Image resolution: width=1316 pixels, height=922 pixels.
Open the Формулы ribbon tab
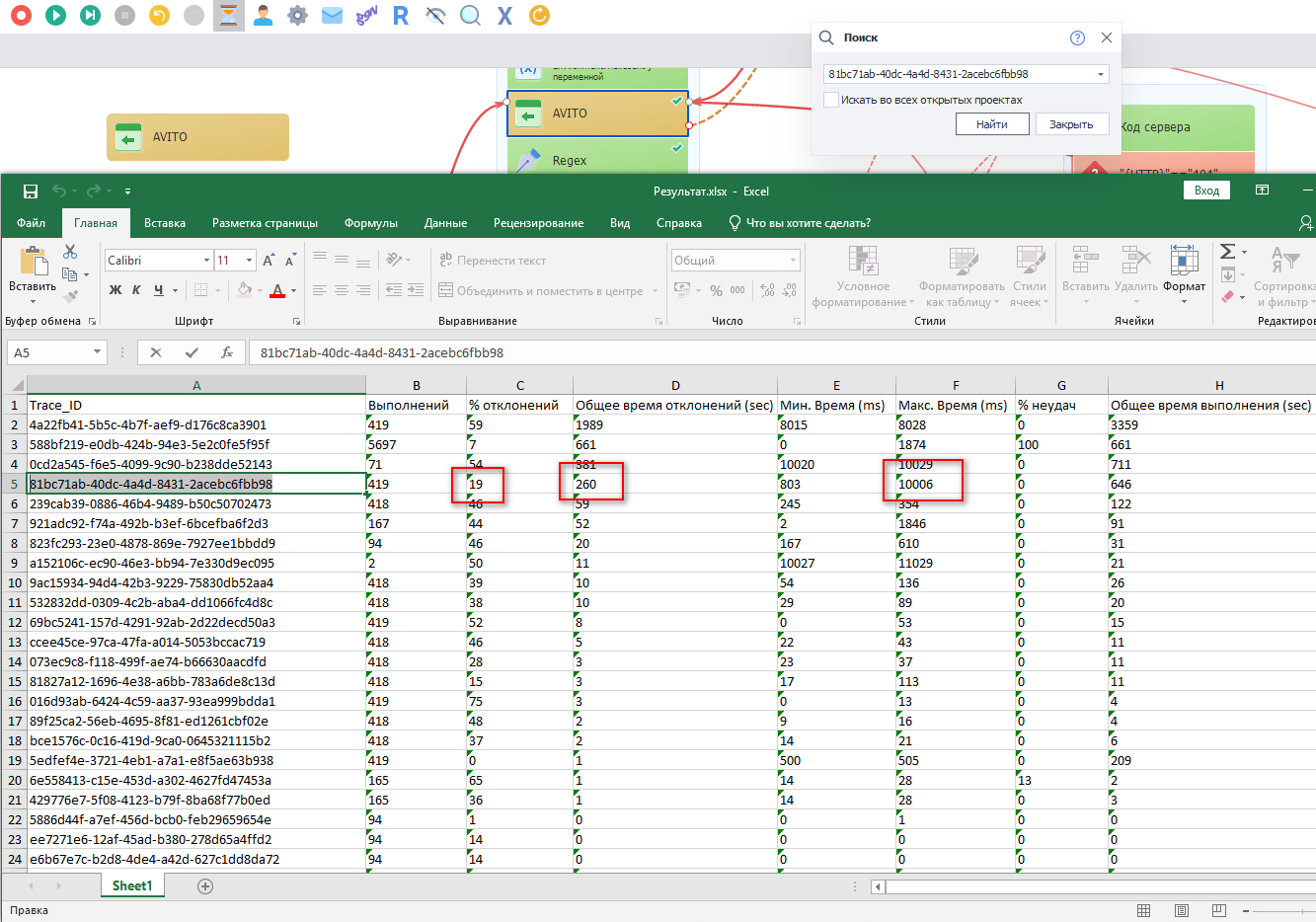pos(370,223)
